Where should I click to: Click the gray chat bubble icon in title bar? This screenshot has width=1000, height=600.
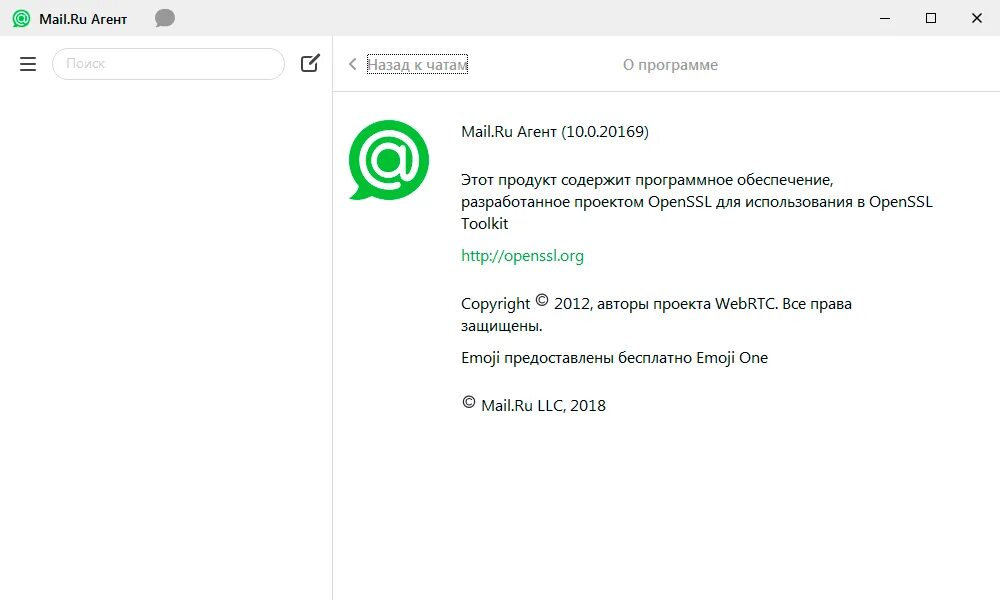tap(165, 18)
